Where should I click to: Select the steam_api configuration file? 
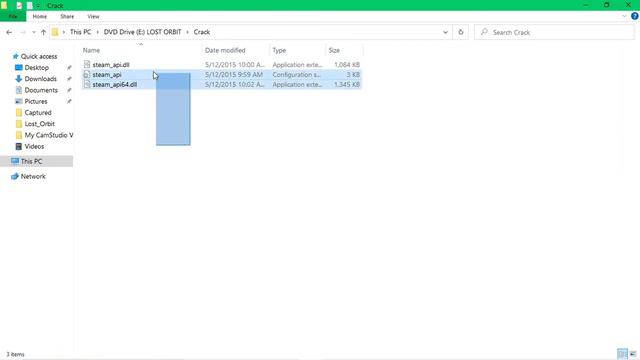(107, 75)
